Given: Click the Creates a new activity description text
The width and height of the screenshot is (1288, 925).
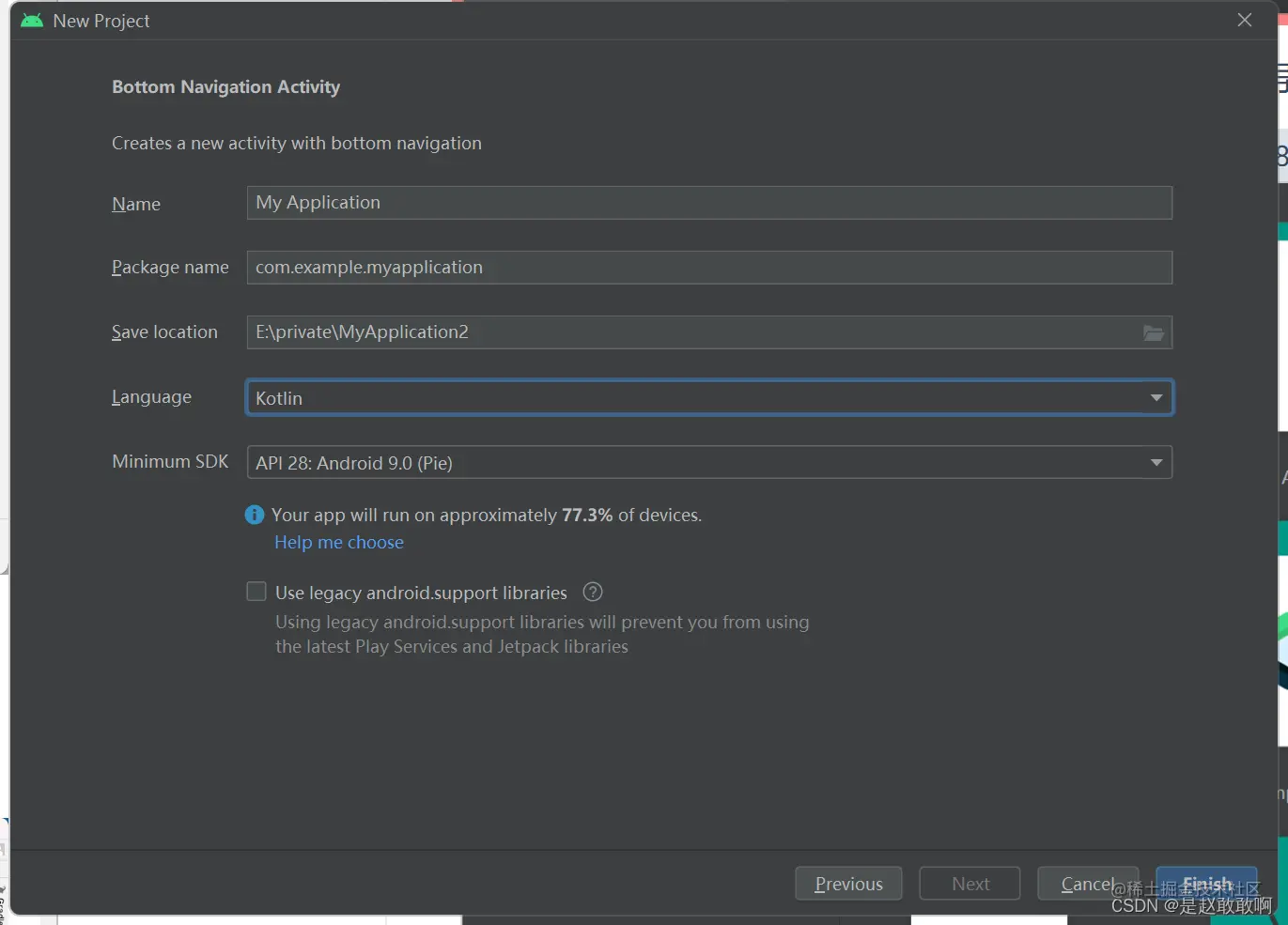Looking at the screenshot, I should click(297, 143).
